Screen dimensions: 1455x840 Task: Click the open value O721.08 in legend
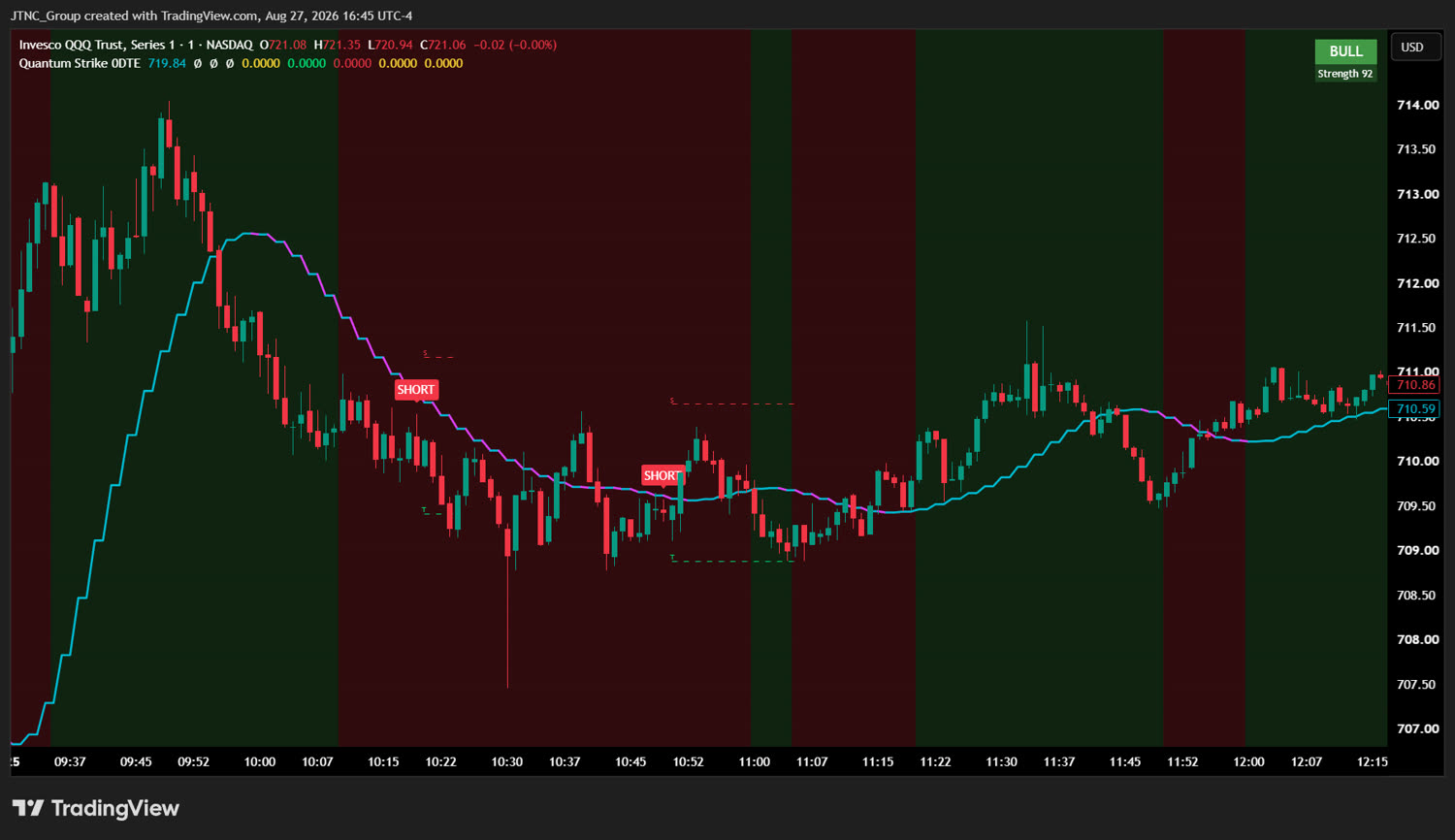point(283,45)
